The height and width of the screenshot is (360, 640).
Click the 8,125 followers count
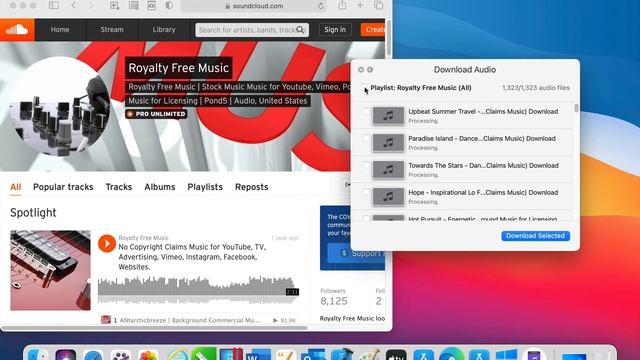point(334,301)
